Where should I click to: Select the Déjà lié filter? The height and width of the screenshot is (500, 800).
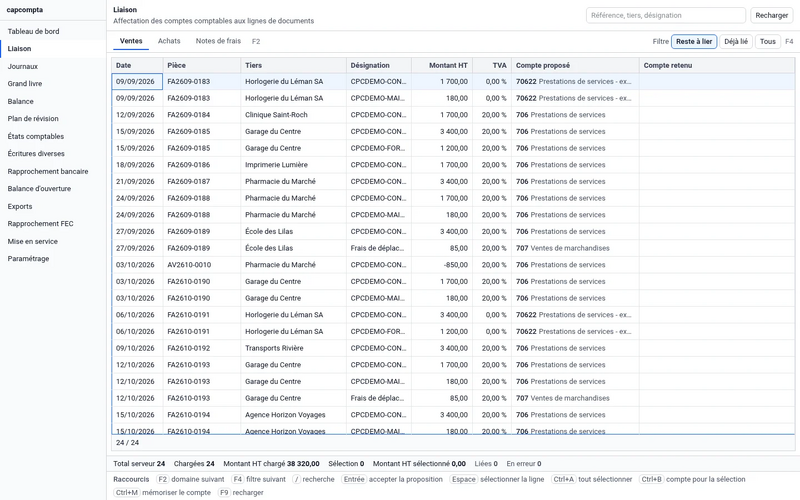[736, 41]
